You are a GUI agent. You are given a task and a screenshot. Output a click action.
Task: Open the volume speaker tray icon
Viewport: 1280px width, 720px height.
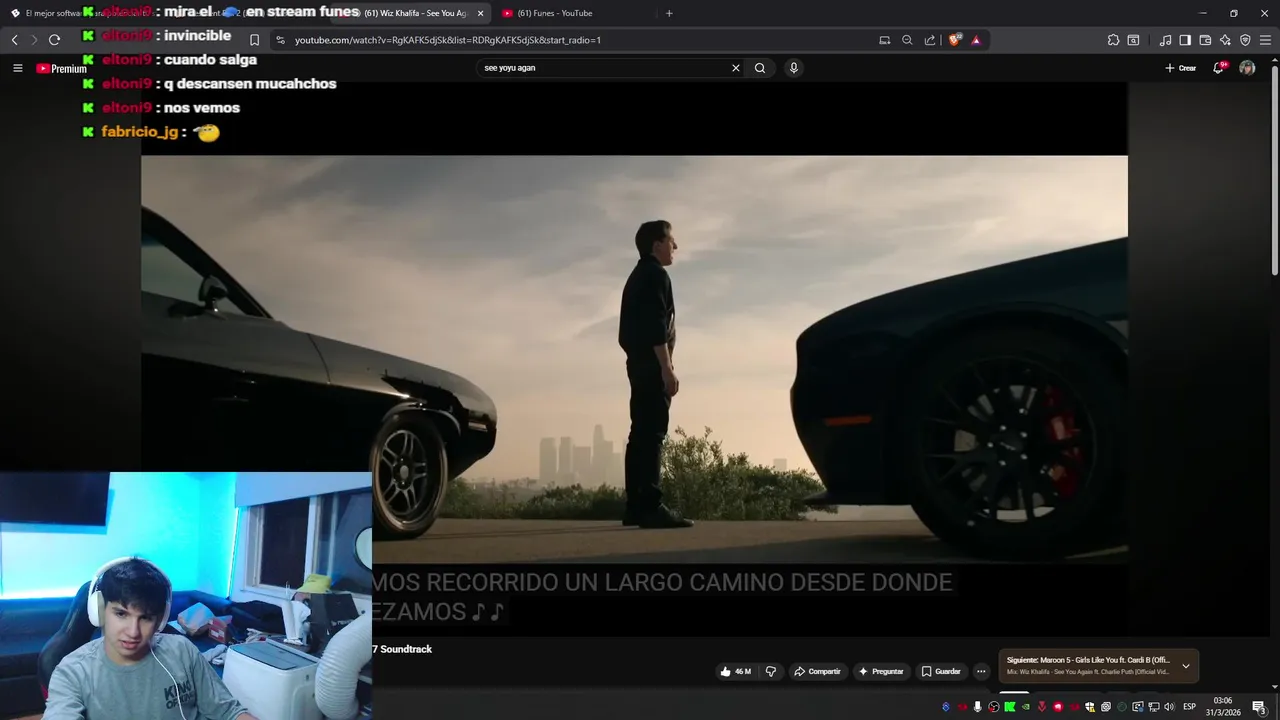[1169, 707]
